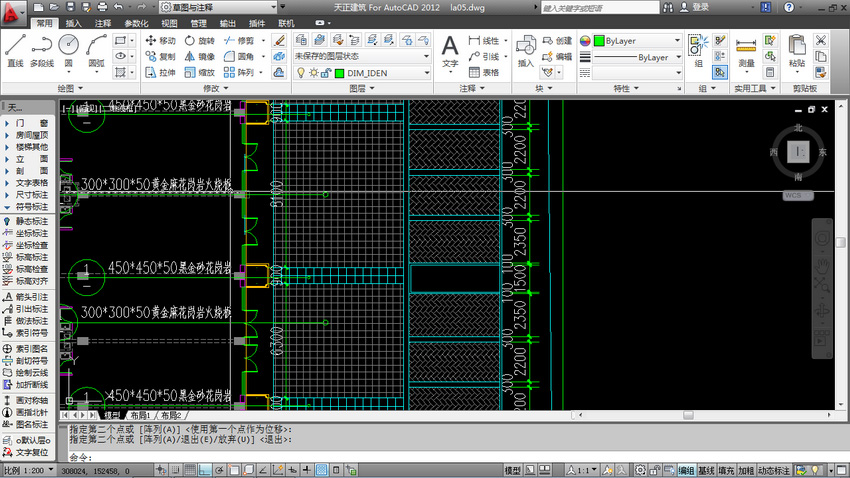This screenshot has width=850, height=478.
Task: Select the Circle (圆) tool
Action: (x=68, y=50)
